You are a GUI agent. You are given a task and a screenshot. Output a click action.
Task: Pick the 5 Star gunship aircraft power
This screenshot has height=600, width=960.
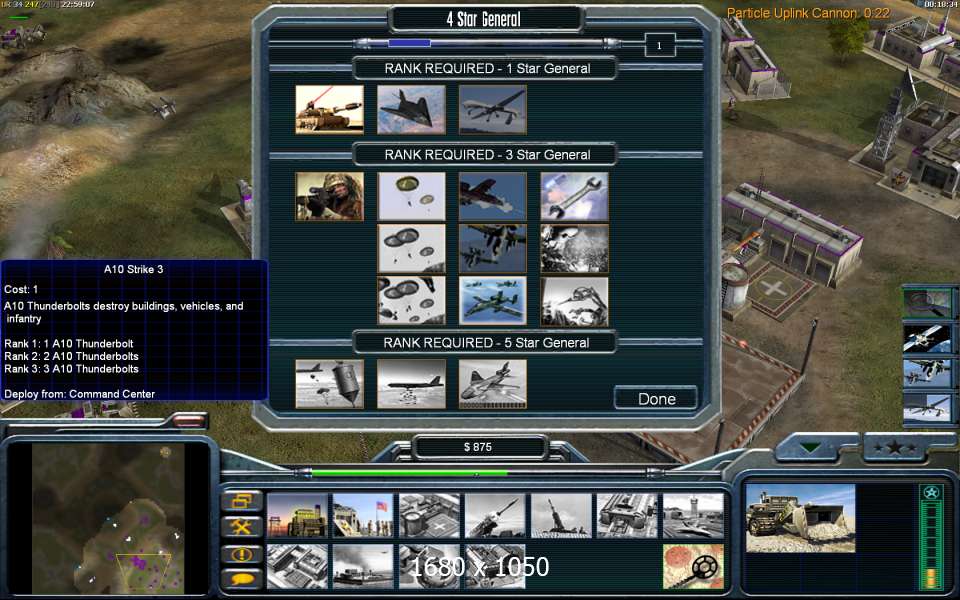[493, 384]
